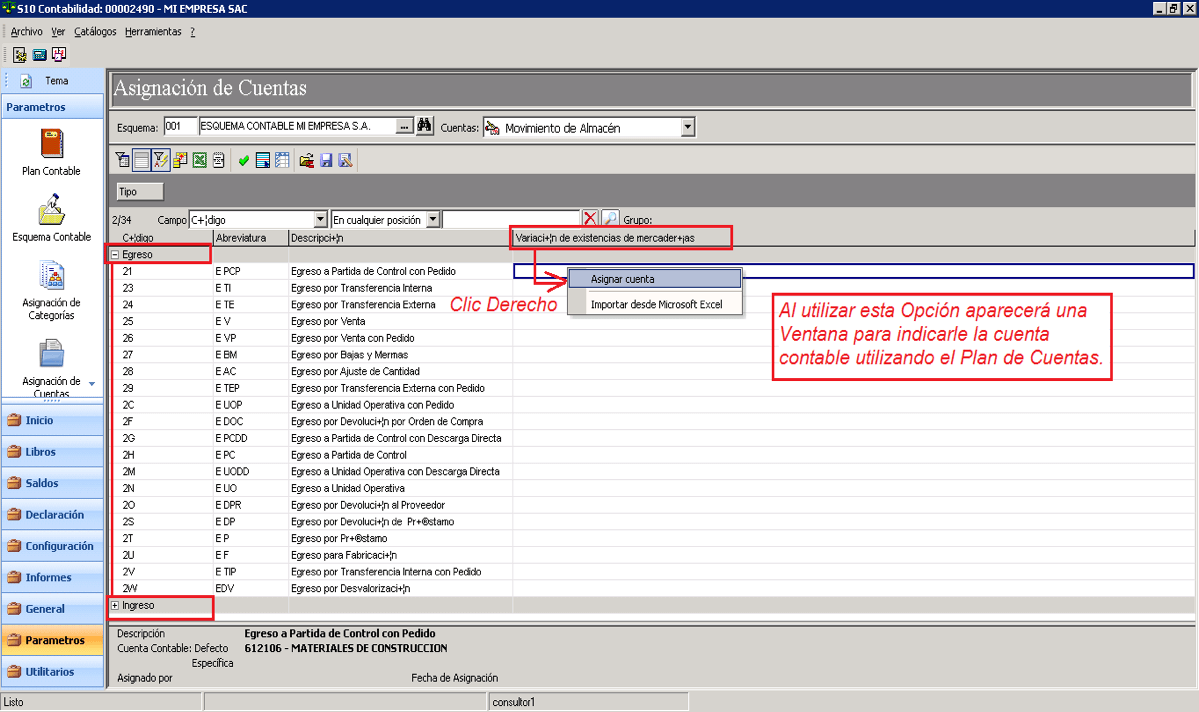The height and width of the screenshot is (712, 1199).
Task: Toggle the grid view toolbar button
Action: click(x=141, y=160)
